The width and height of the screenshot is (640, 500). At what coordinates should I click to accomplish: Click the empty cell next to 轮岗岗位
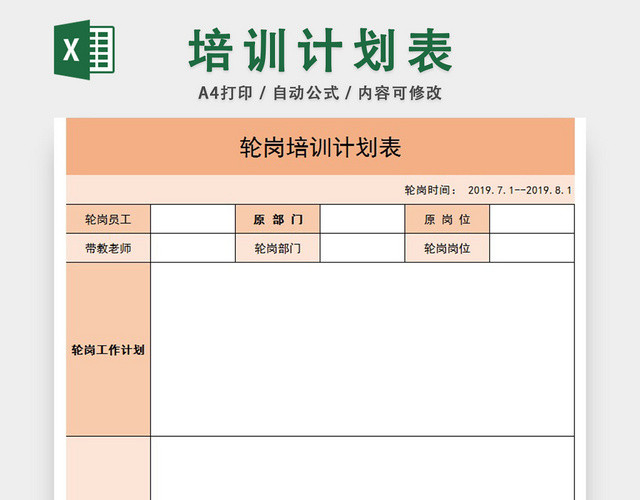[532, 248]
